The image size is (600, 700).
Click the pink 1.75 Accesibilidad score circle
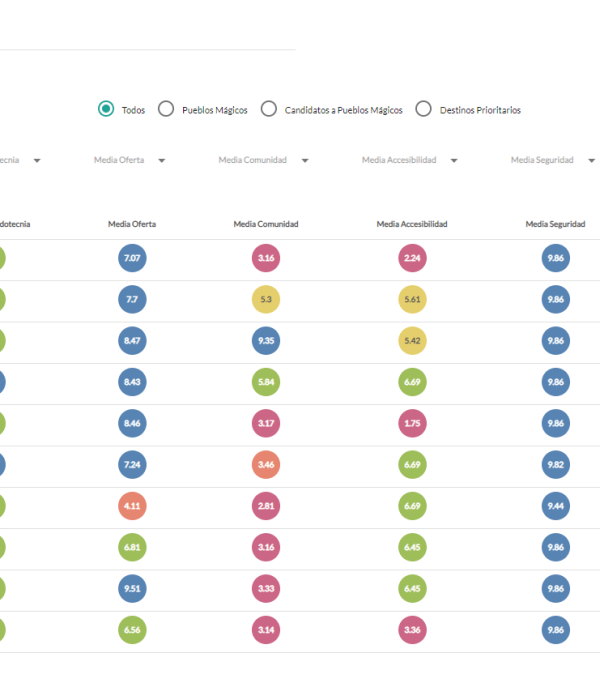[412, 423]
